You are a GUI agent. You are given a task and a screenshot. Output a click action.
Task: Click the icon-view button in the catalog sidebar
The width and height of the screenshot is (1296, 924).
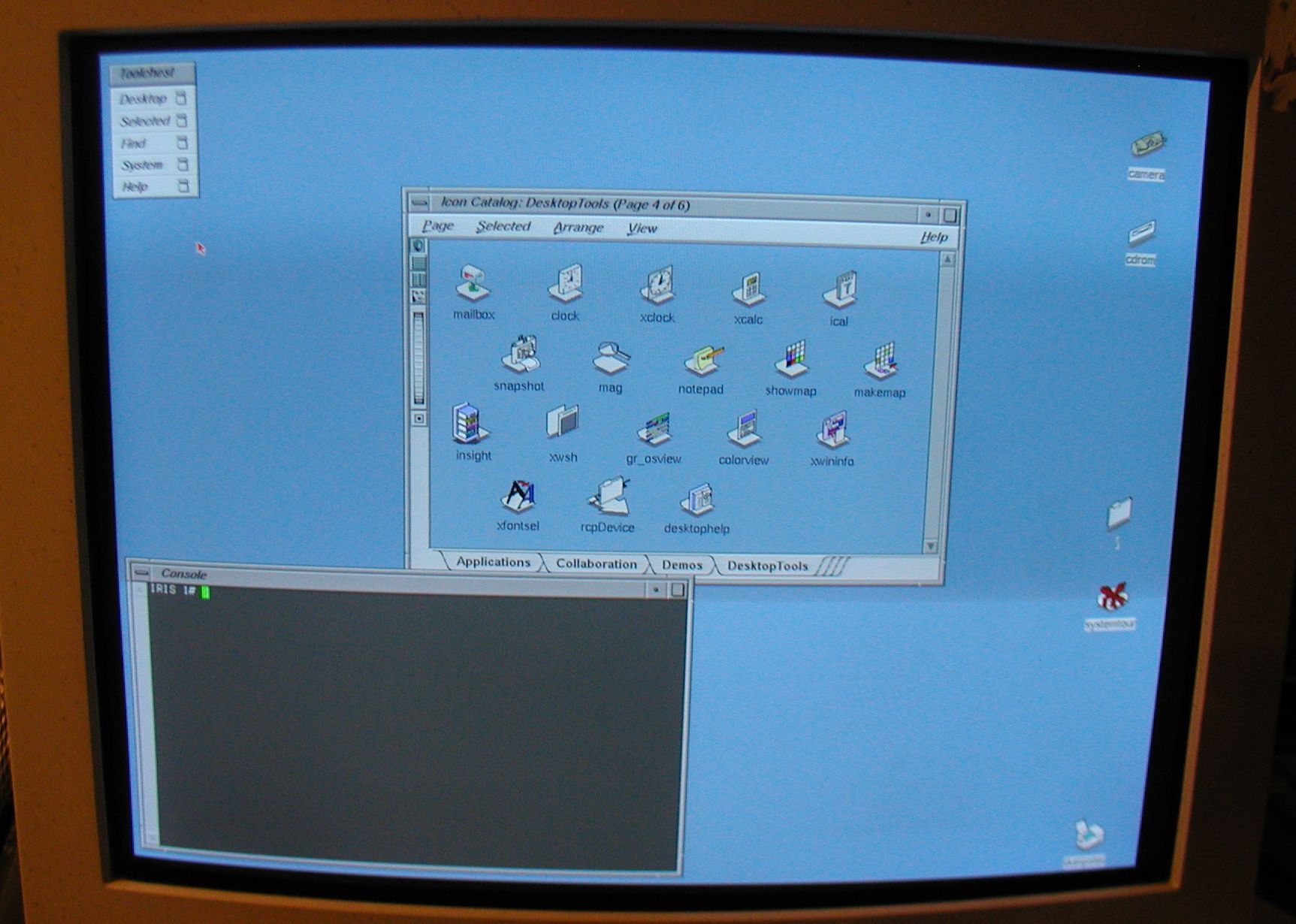coord(418,263)
